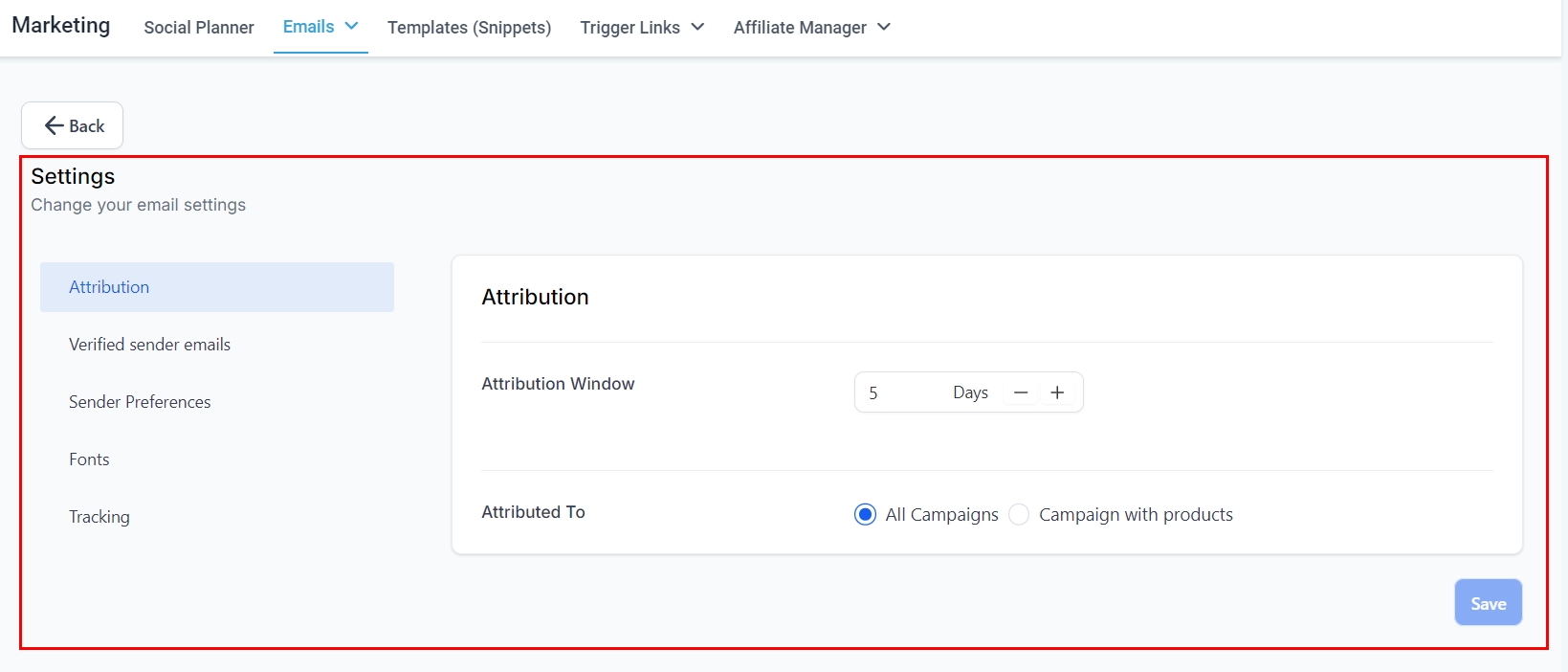Viewport: 1568px width, 672px height.
Task: Click the Affiliate Manager menu label
Action: pyautogui.click(x=800, y=28)
